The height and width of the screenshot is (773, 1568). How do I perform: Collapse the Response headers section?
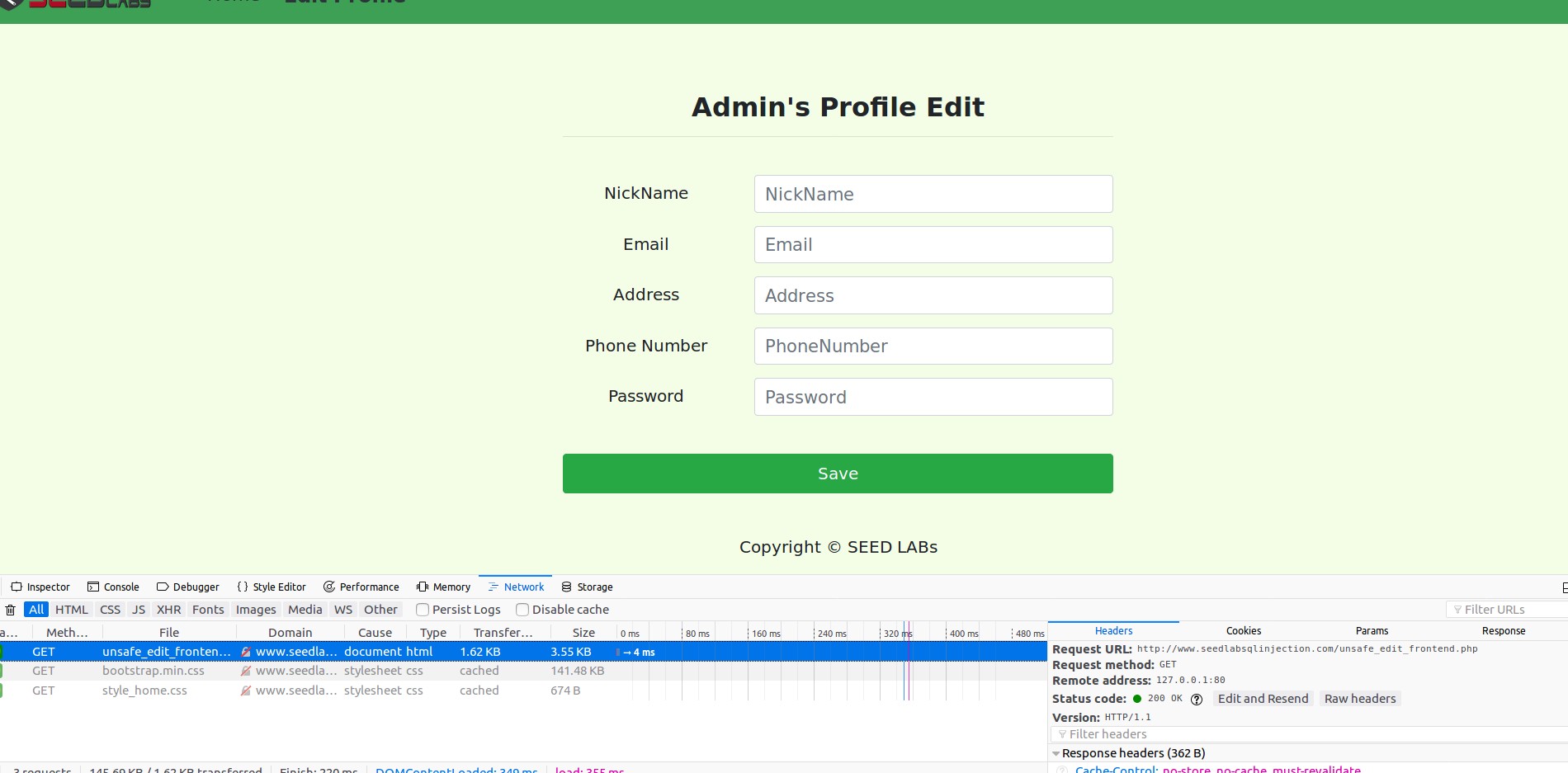point(1056,753)
